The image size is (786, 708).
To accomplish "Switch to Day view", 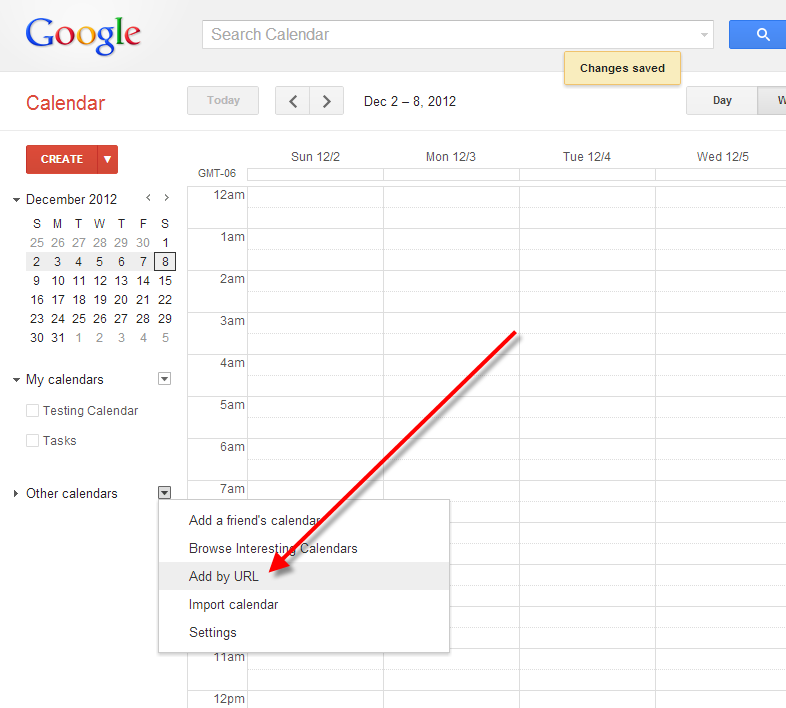I will pos(722,101).
